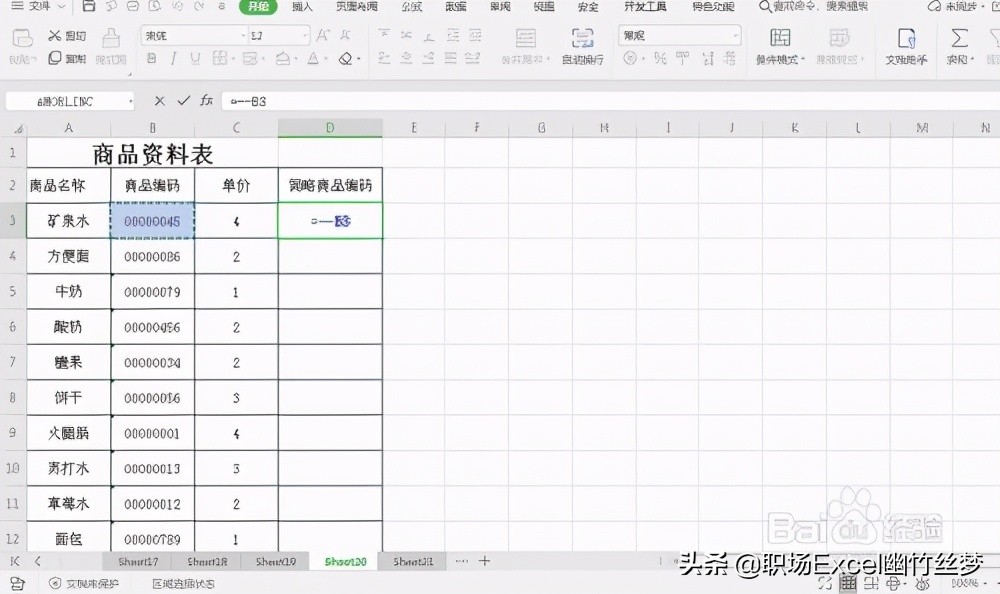Undo the last action
This screenshot has width=1000, height=594.
point(177,6)
